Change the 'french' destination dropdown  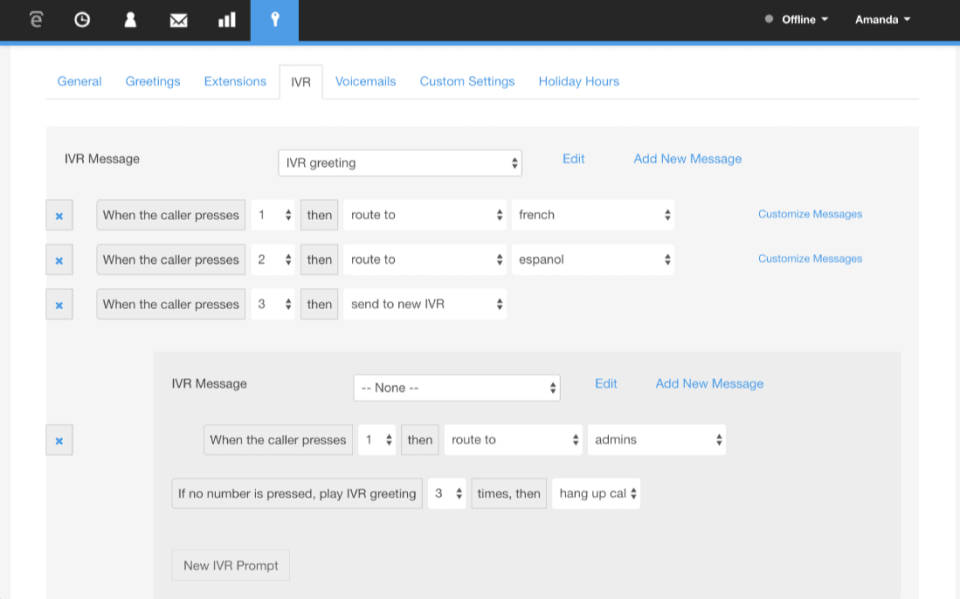(x=593, y=214)
